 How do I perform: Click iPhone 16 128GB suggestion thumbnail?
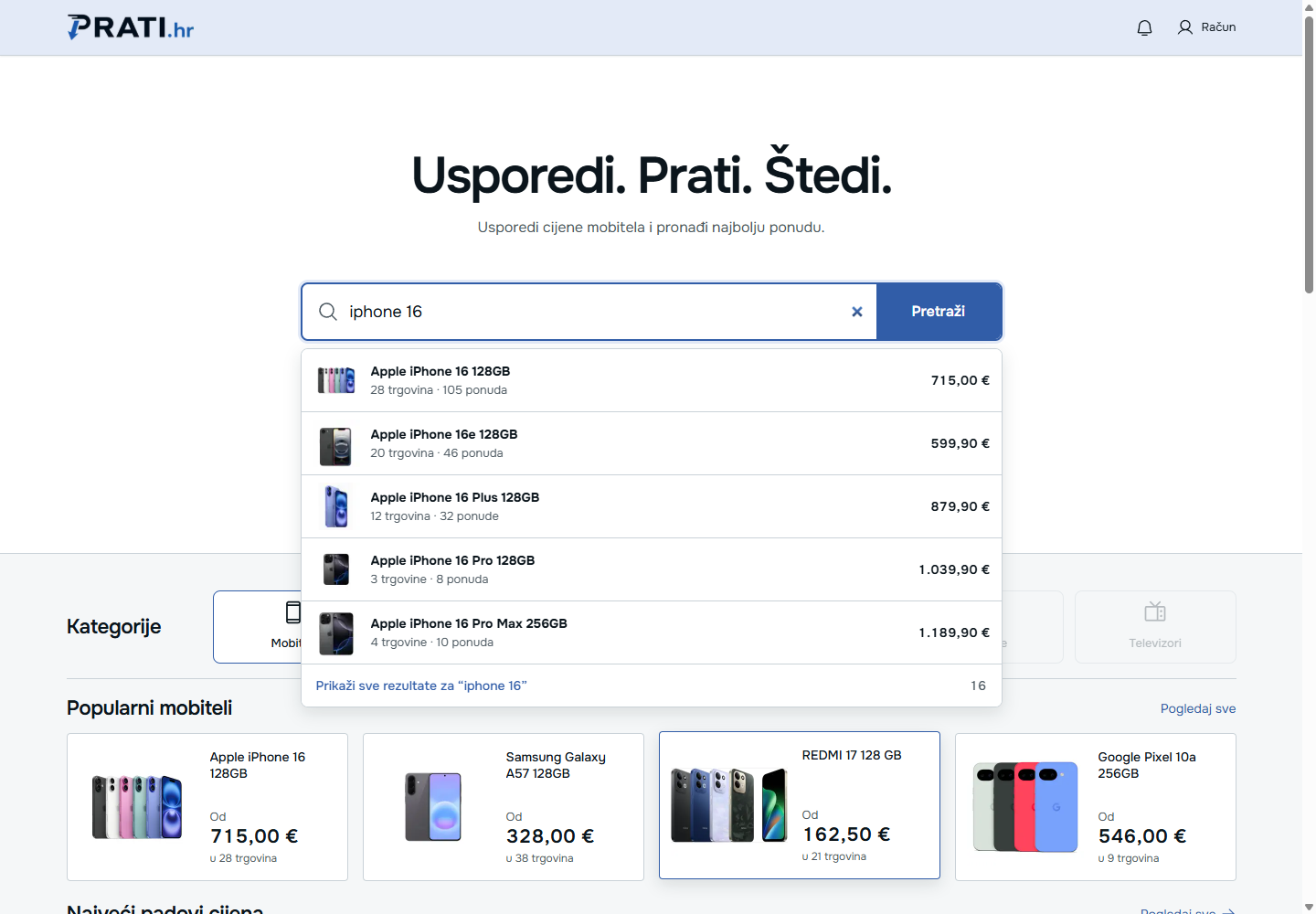[336, 380]
